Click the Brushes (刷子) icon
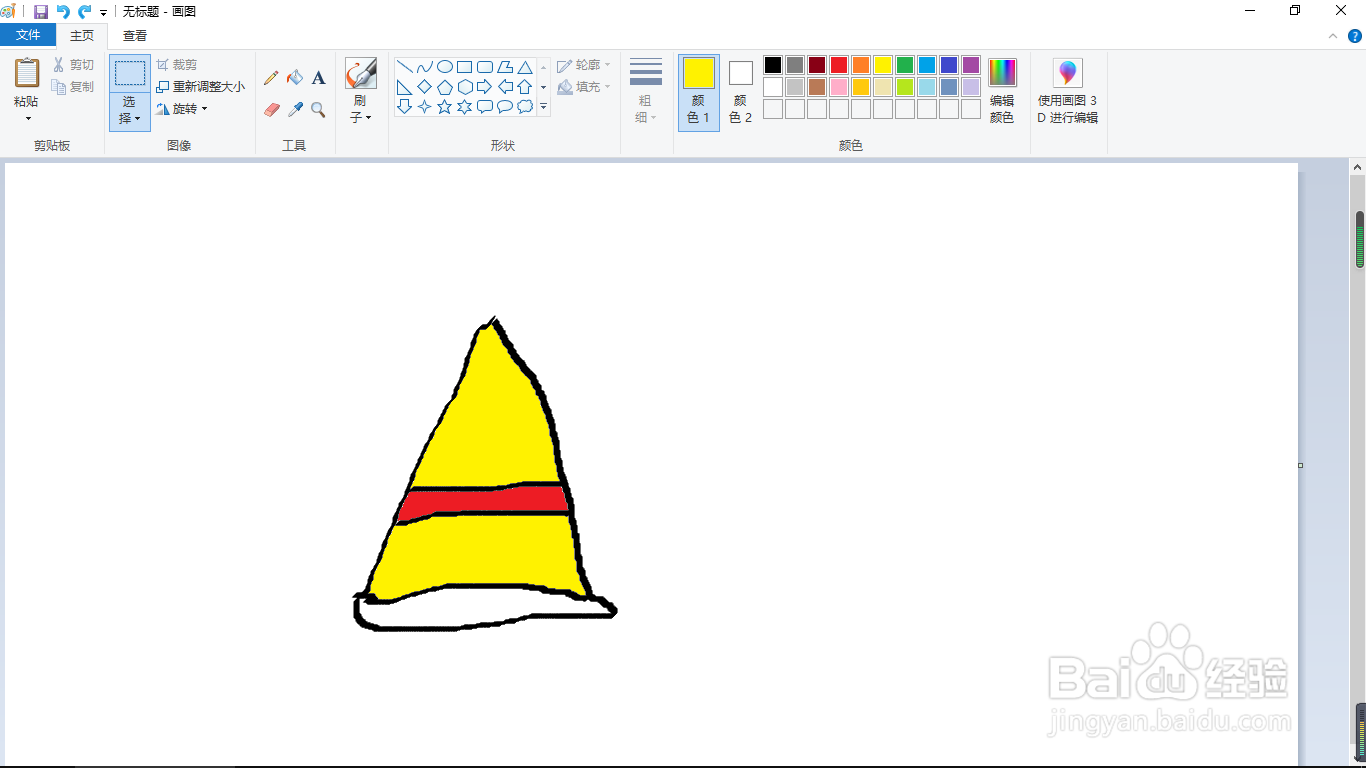 361,73
